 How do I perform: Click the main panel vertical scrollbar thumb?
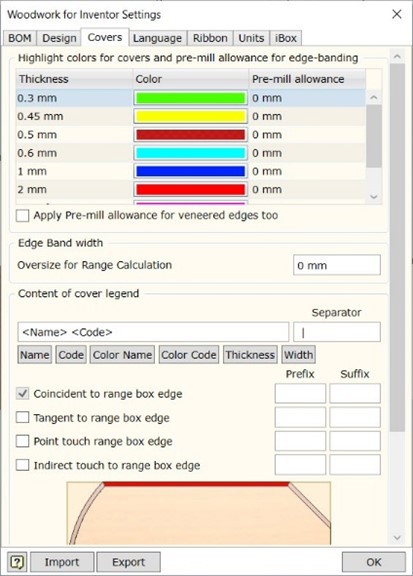click(397, 248)
